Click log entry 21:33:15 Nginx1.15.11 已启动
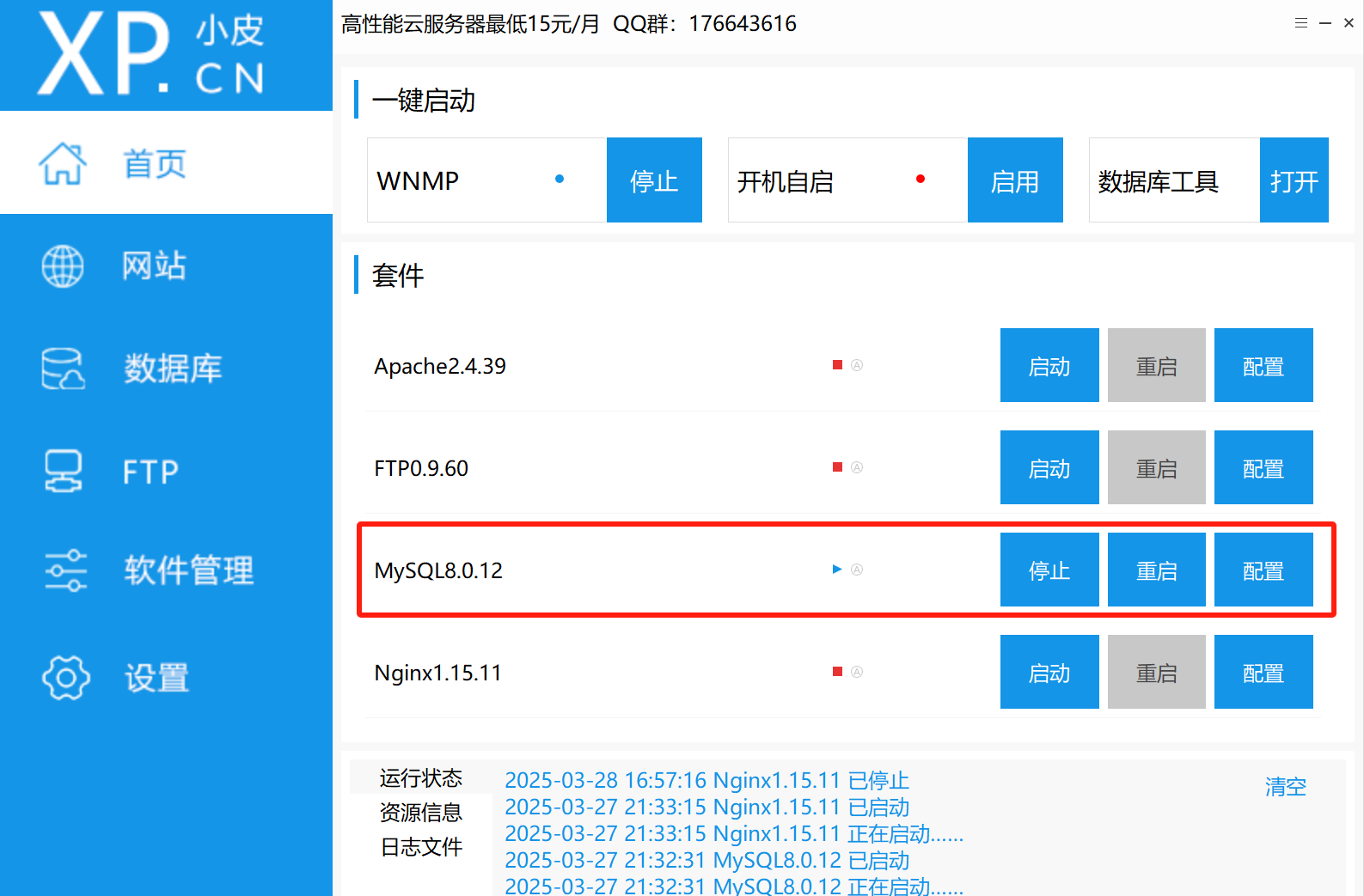 (706, 807)
